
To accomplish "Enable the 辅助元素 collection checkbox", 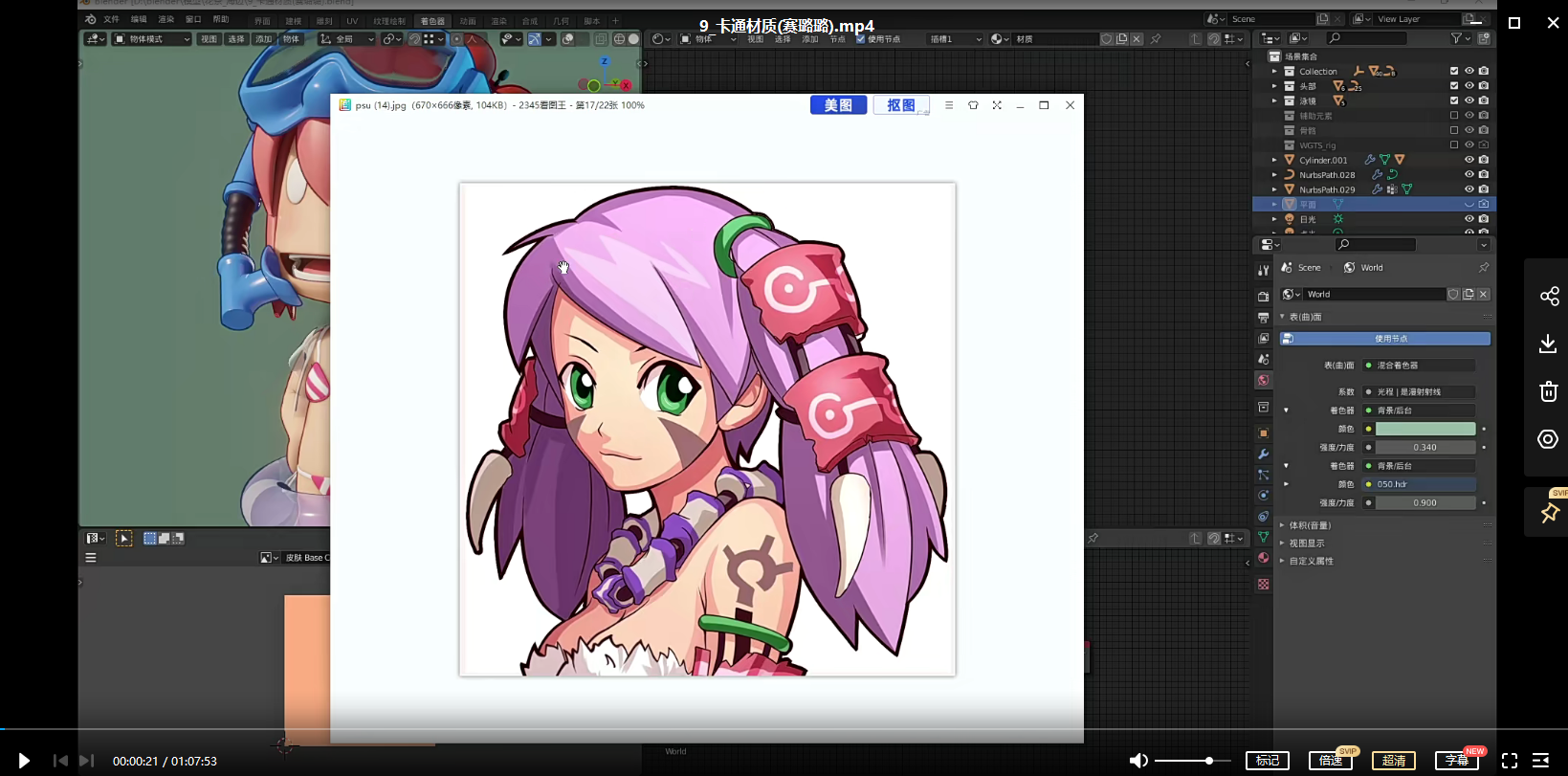I will coord(1454,116).
